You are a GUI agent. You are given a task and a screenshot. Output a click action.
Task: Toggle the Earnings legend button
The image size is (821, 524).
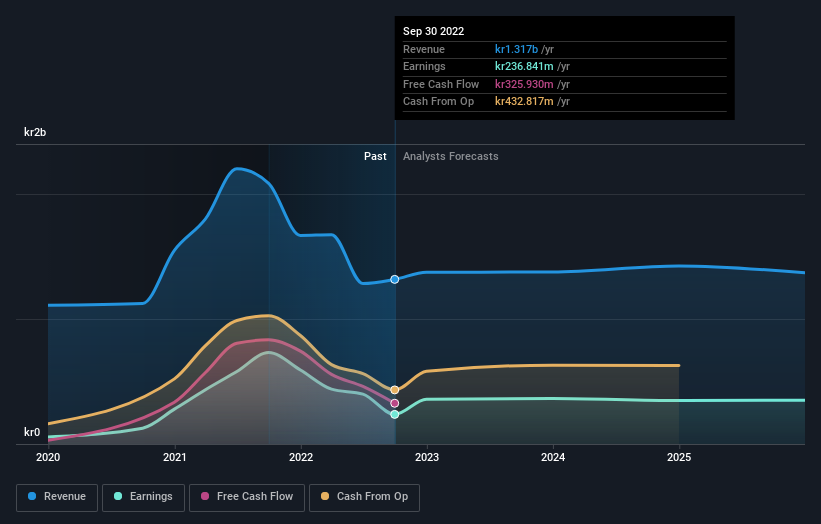click(143, 497)
